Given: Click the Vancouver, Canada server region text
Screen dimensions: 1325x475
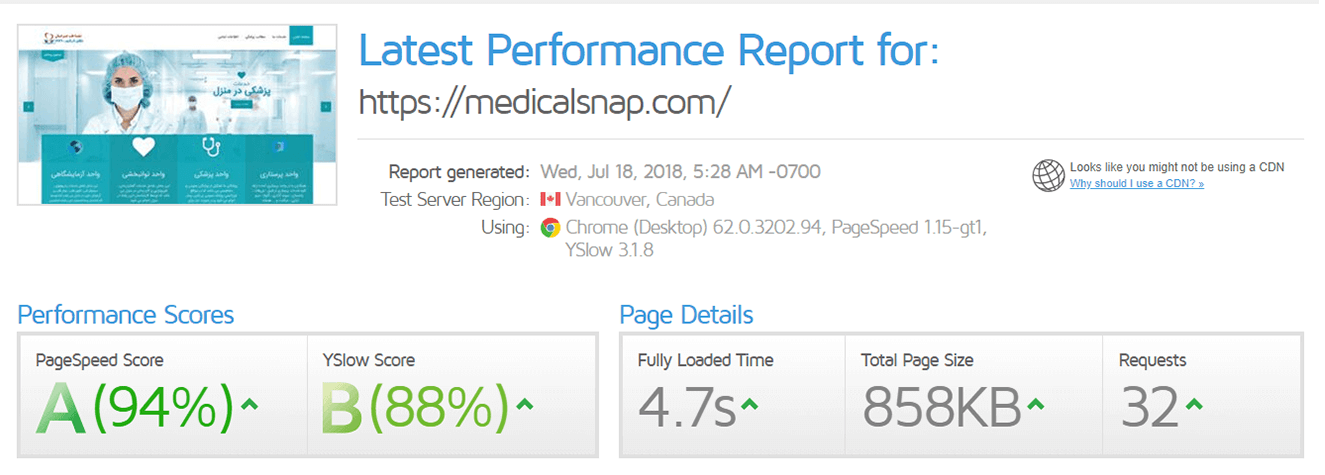Looking at the screenshot, I should coord(640,199).
